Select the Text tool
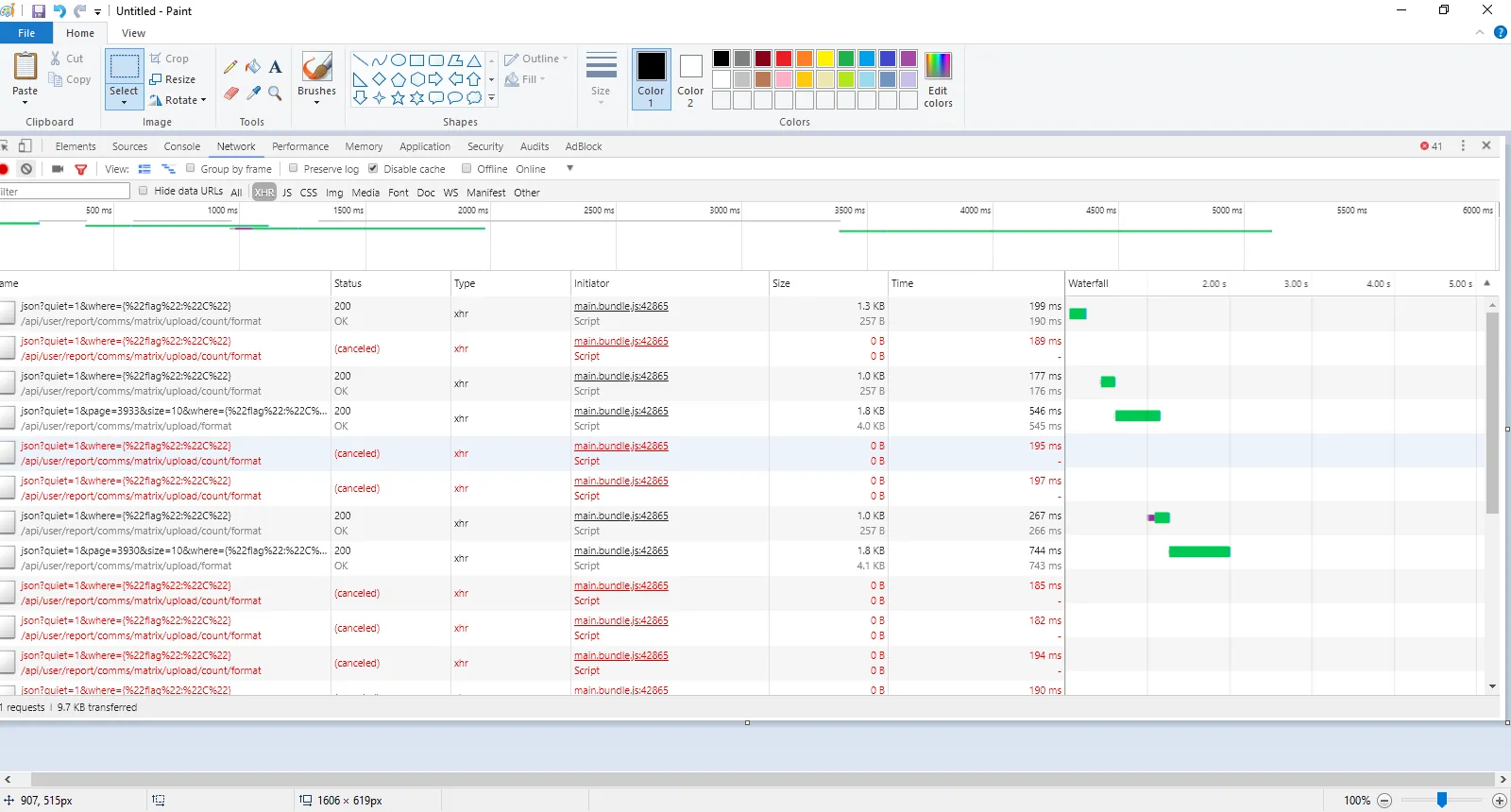1511x812 pixels. point(275,67)
